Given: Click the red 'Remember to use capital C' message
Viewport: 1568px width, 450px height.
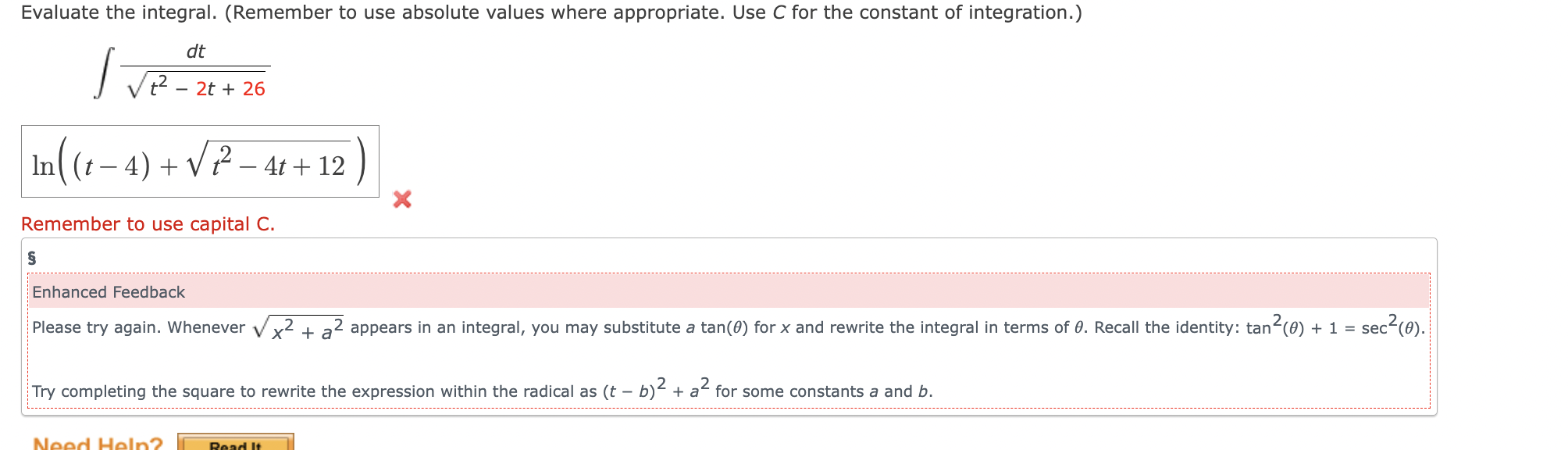Looking at the screenshot, I should point(147,224).
